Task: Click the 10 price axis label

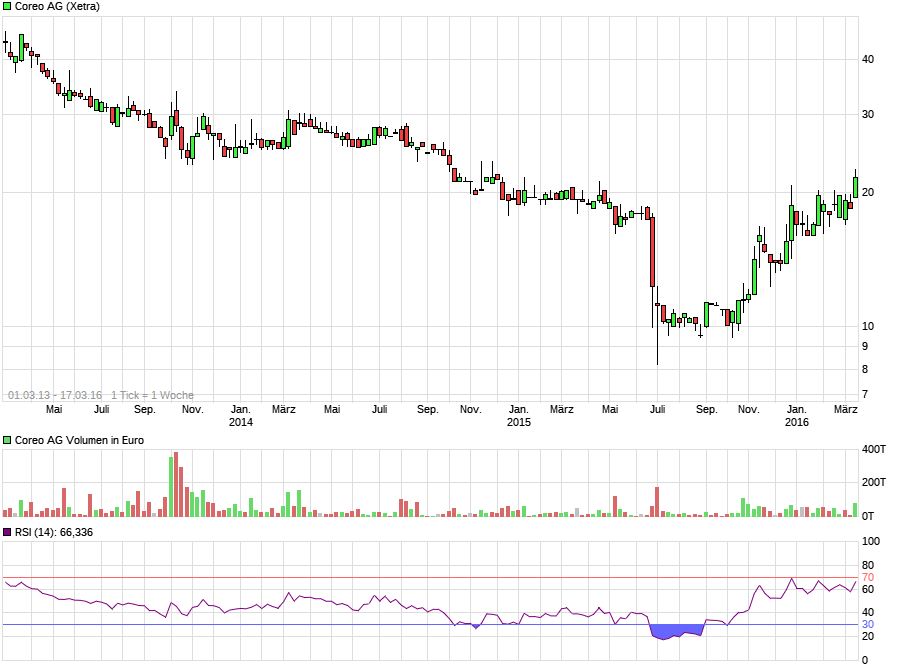Action: coord(868,326)
